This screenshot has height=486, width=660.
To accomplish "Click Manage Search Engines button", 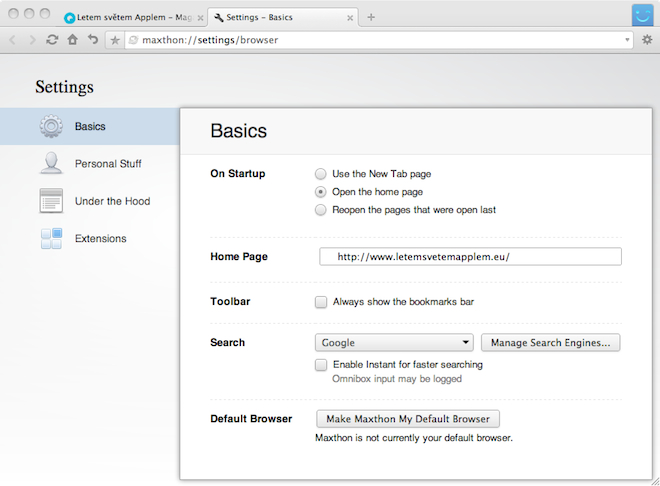I will [551, 343].
